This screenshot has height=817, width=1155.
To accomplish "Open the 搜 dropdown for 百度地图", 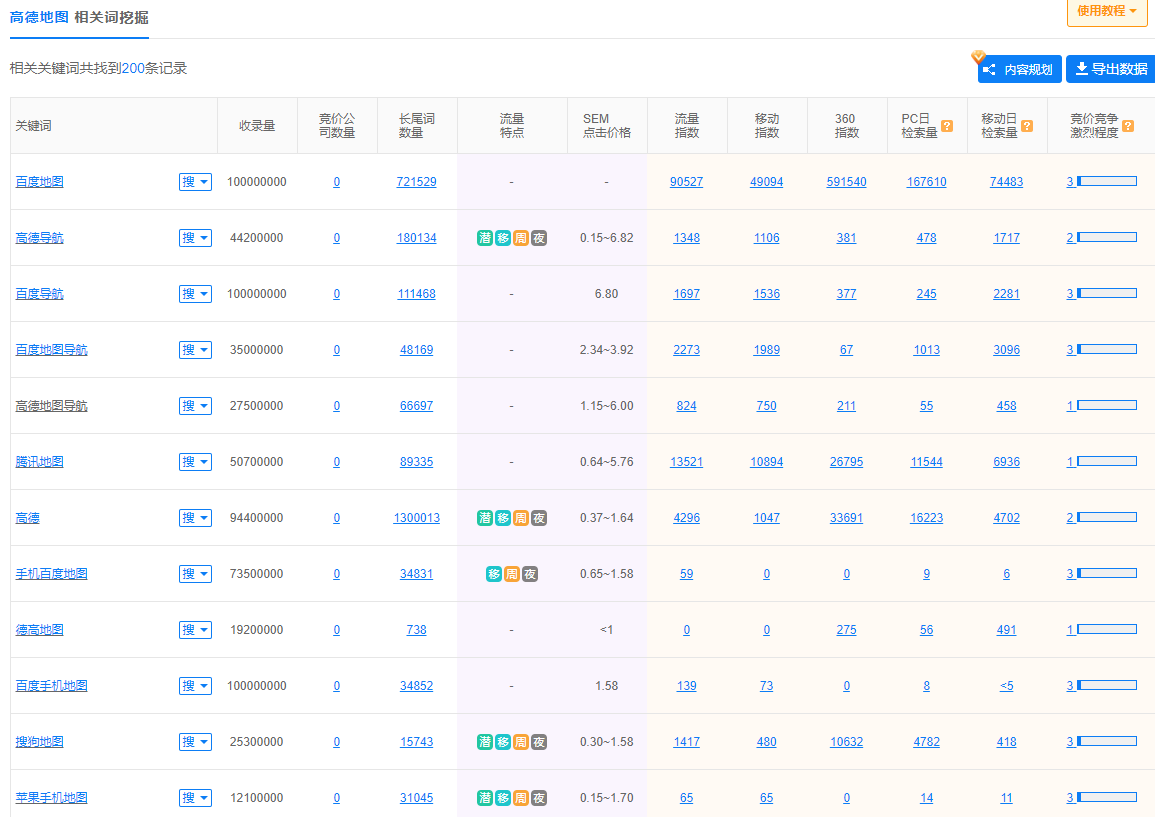I will tap(195, 182).
